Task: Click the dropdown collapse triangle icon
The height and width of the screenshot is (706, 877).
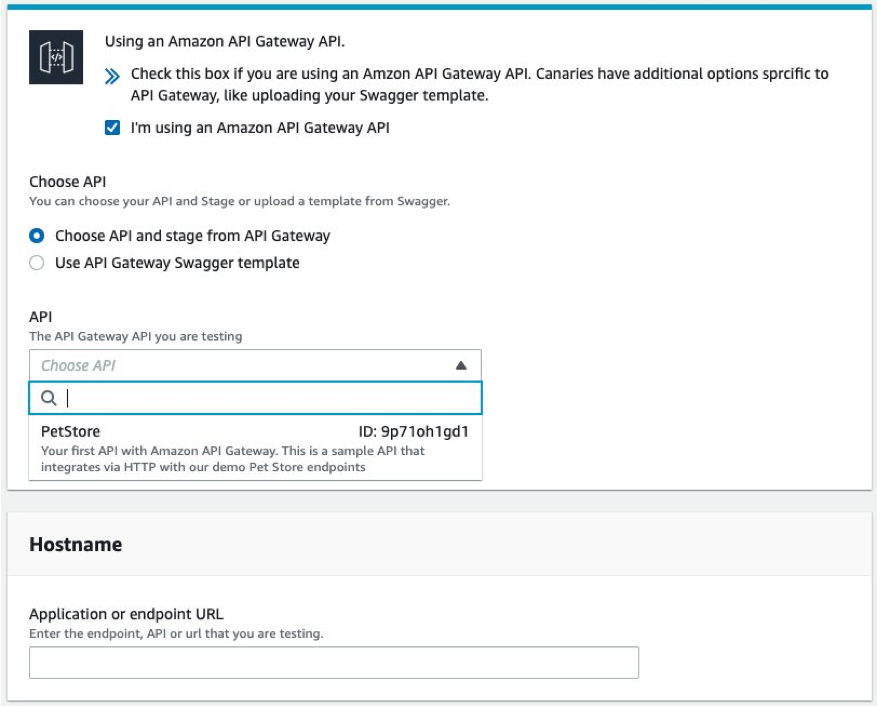Action: click(x=459, y=364)
